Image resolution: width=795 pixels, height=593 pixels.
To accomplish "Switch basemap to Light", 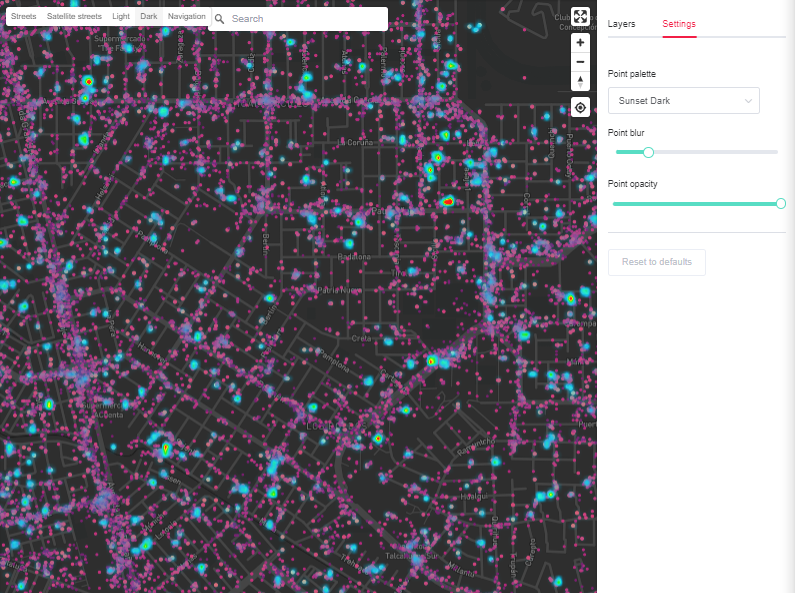I will [x=121, y=16].
